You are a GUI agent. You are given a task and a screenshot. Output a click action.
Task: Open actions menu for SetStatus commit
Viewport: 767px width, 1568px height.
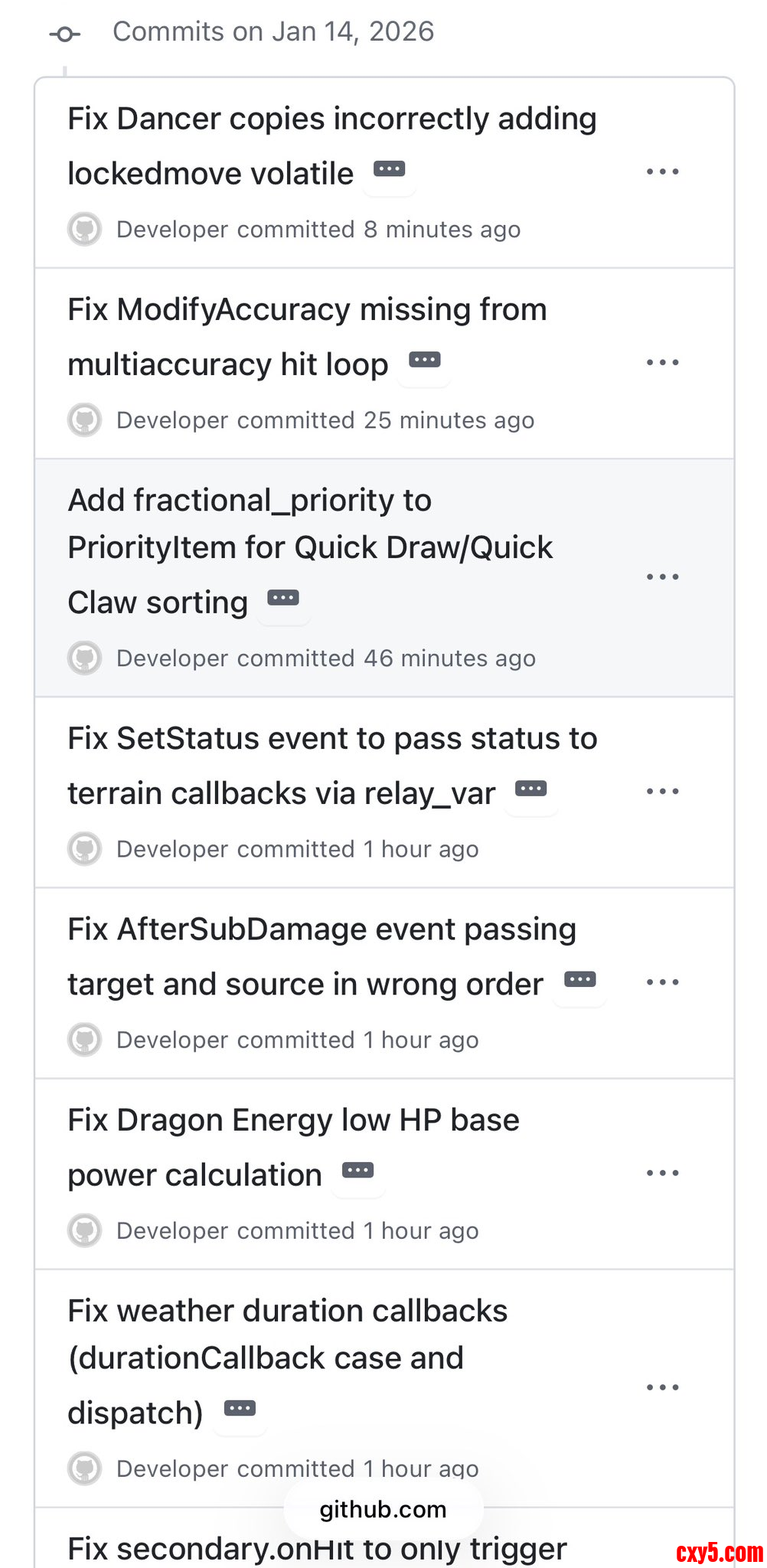tap(662, 792)
